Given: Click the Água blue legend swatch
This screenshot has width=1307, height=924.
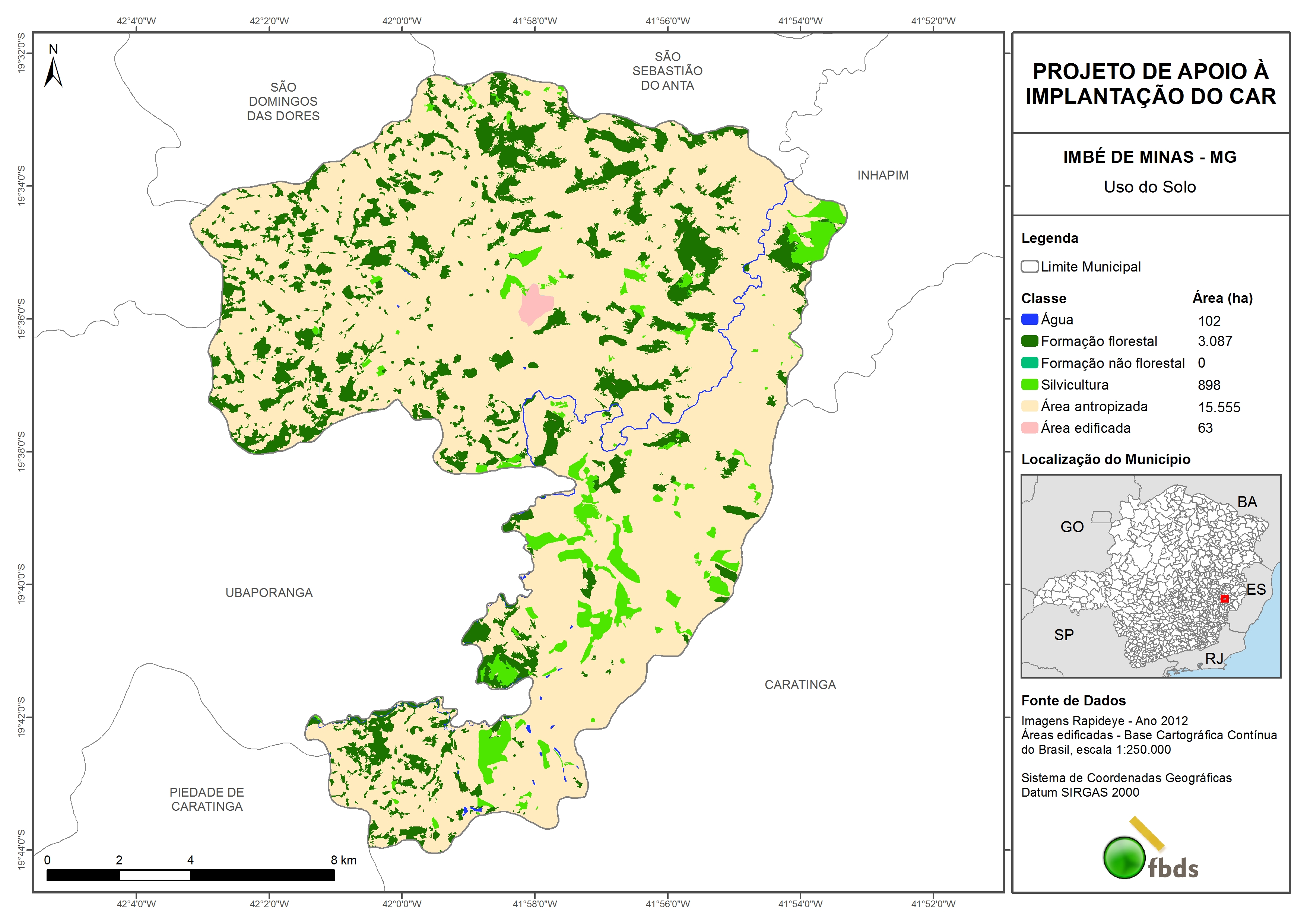Looking at the screenshot, I should (1029, 320).
